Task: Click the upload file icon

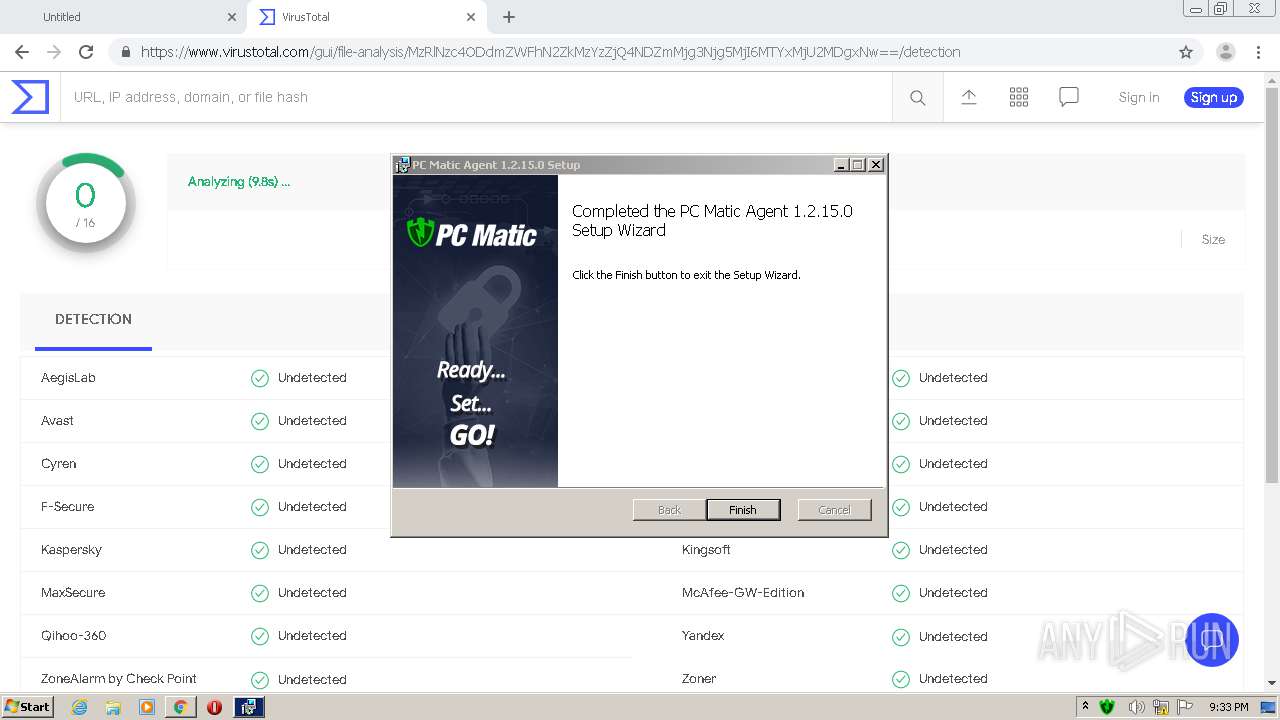Action: pyautogui.click(x=969, y=97)
